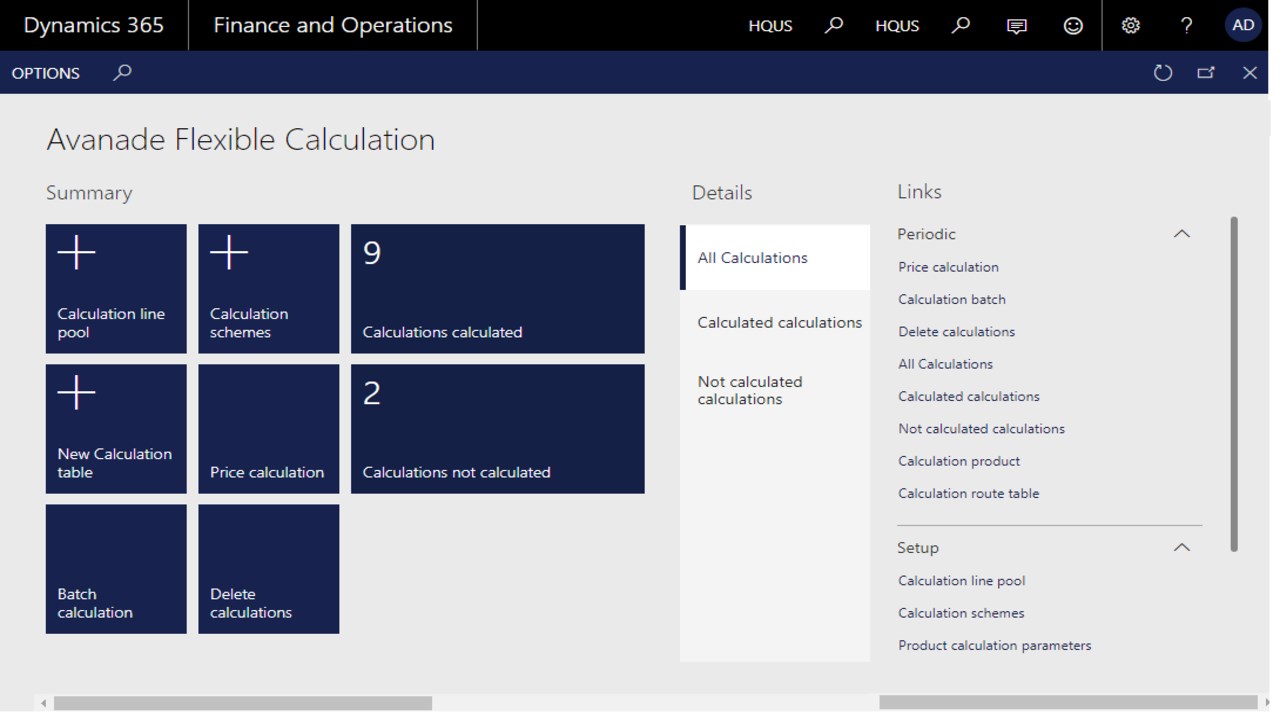Open Product calculation parameters link
This screenshot has height=720, width=1280.
click(994, 645)
